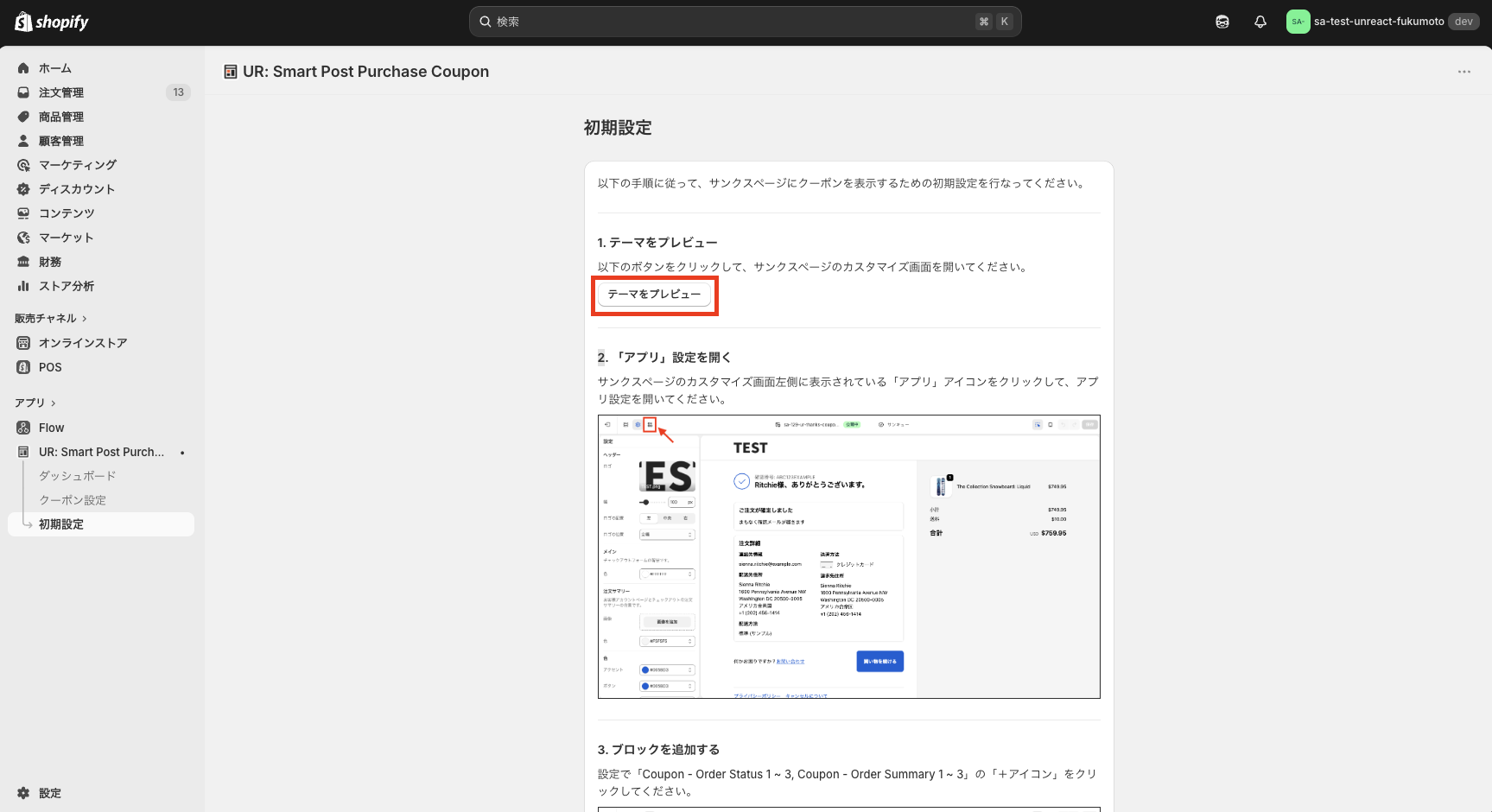Screen dimensions: 1492x812
Task: Click heading 3. ブロックを追加する
Action: point(658,750)
